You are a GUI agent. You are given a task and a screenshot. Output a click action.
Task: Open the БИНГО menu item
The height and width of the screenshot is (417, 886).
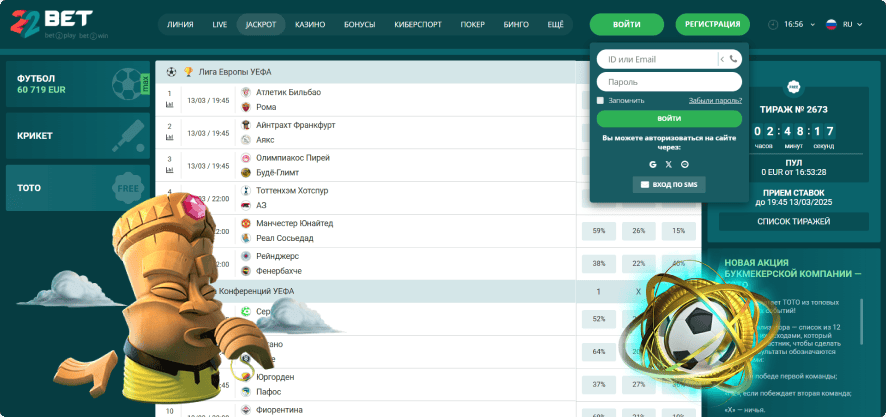coord(516,25)
